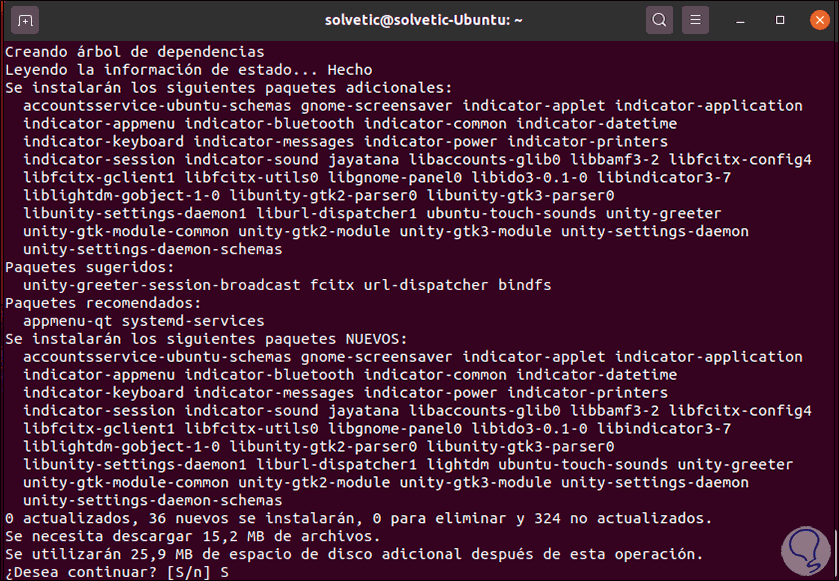
Task: Click 'fcitx' in suggested packages
Action: click(x=332, y=285)
